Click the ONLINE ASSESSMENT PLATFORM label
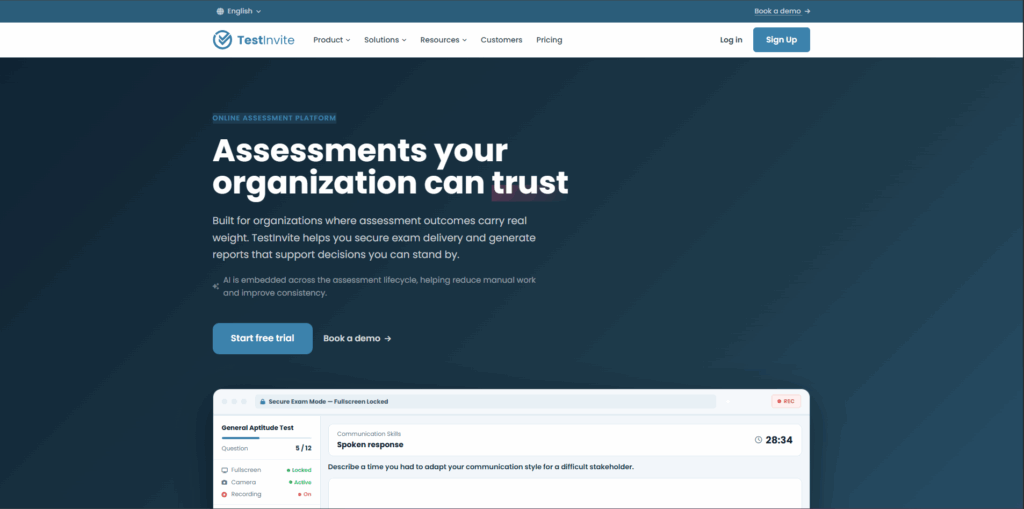1024x509 pixels. (274, 118)
